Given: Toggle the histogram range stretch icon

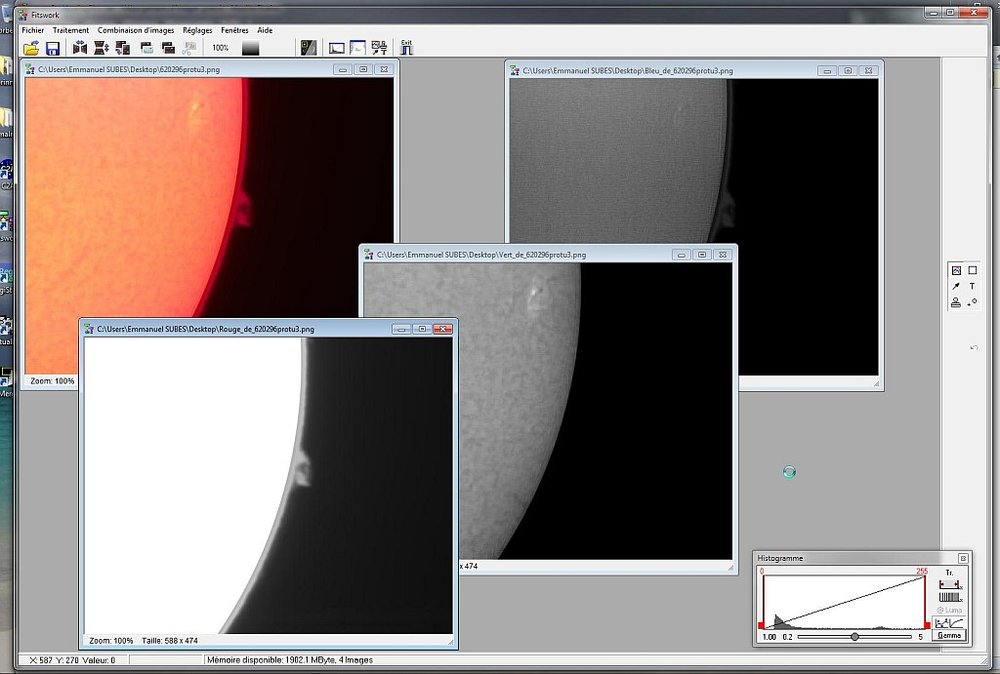Looking at the screenshot, I should (949, 585).
